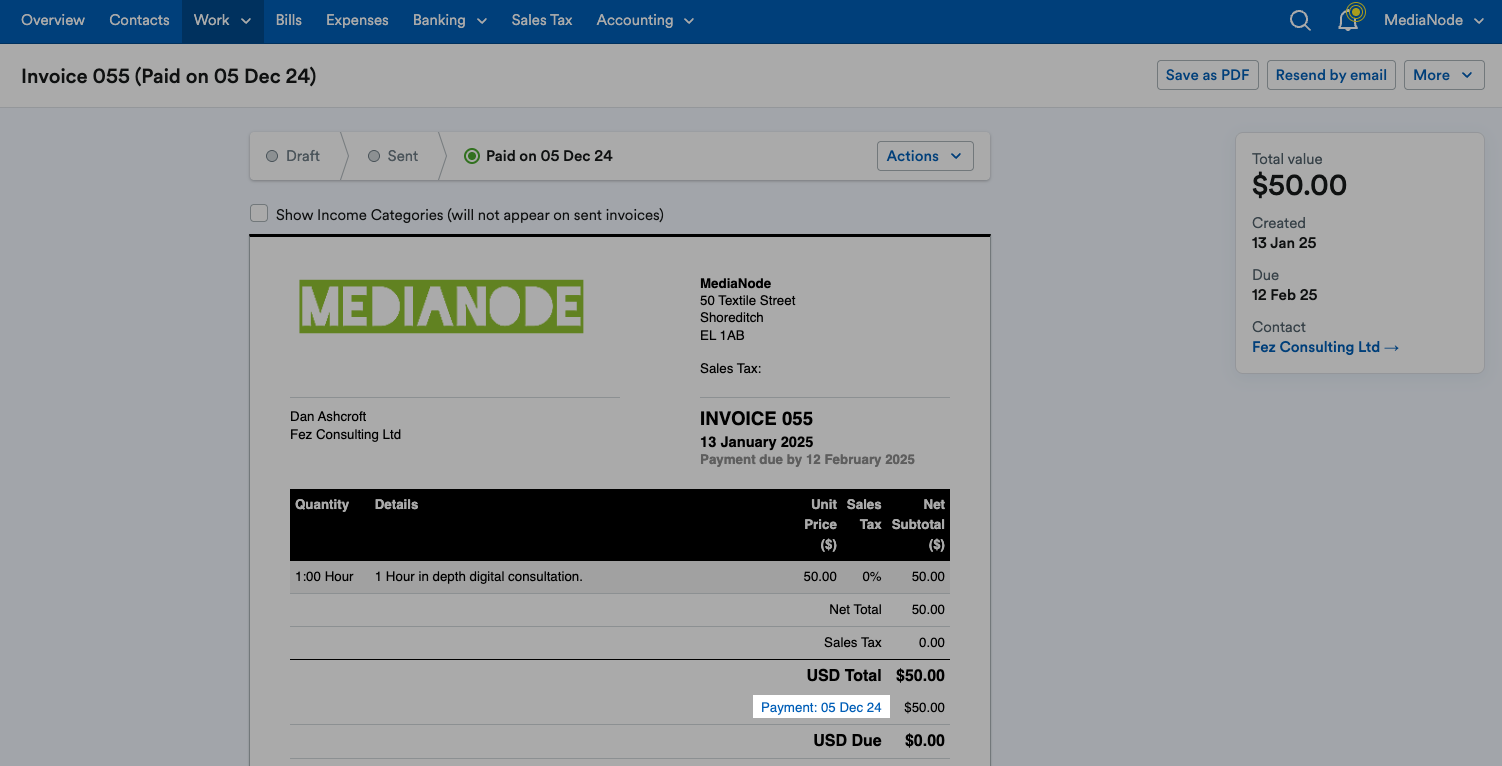The height and width of the screenshot is (766, 1502).
Task: Click the Dan Ashcroft recipient name
Action: (x=328, y=417)
